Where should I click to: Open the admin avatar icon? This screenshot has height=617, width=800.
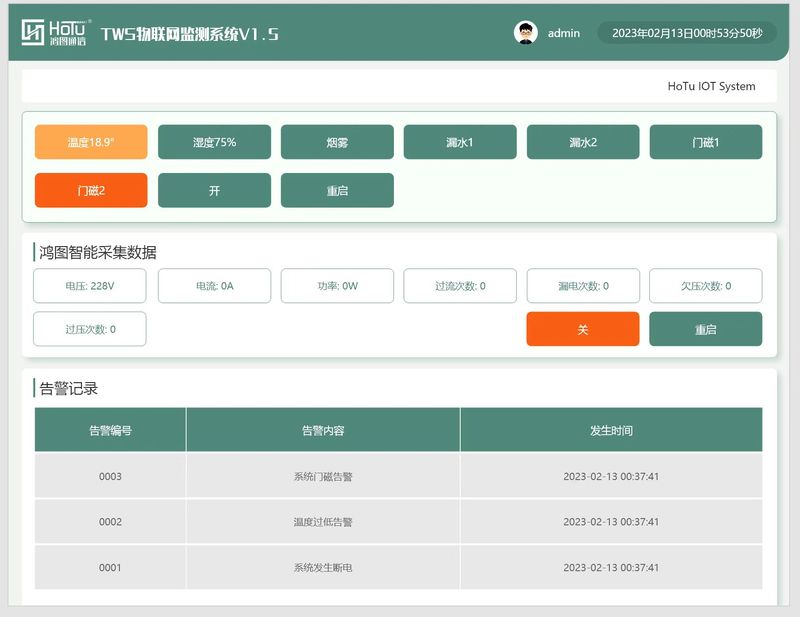[526, 33]
